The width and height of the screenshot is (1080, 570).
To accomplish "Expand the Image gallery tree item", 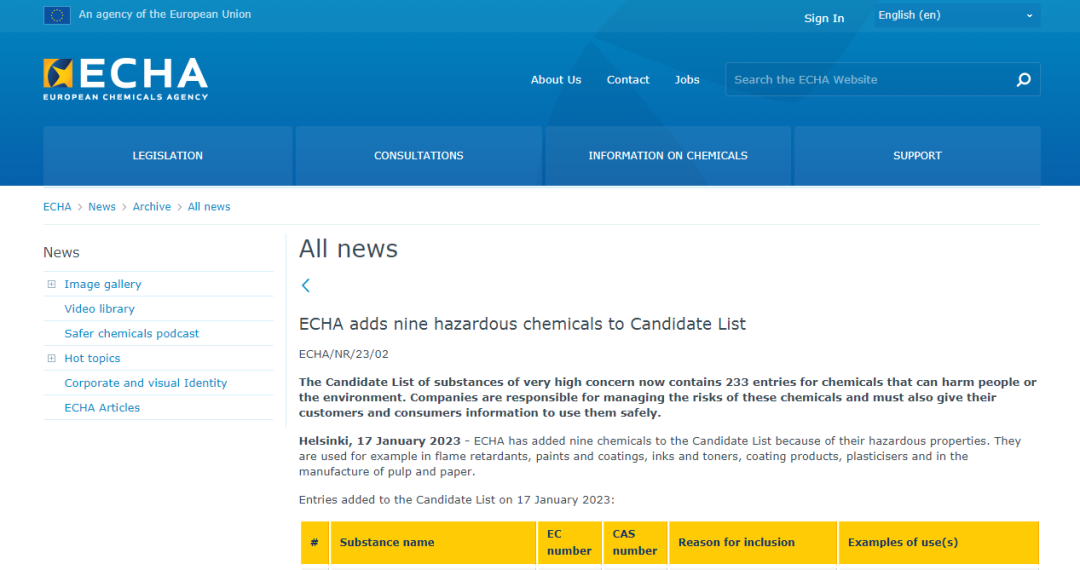I will (52, 284).
